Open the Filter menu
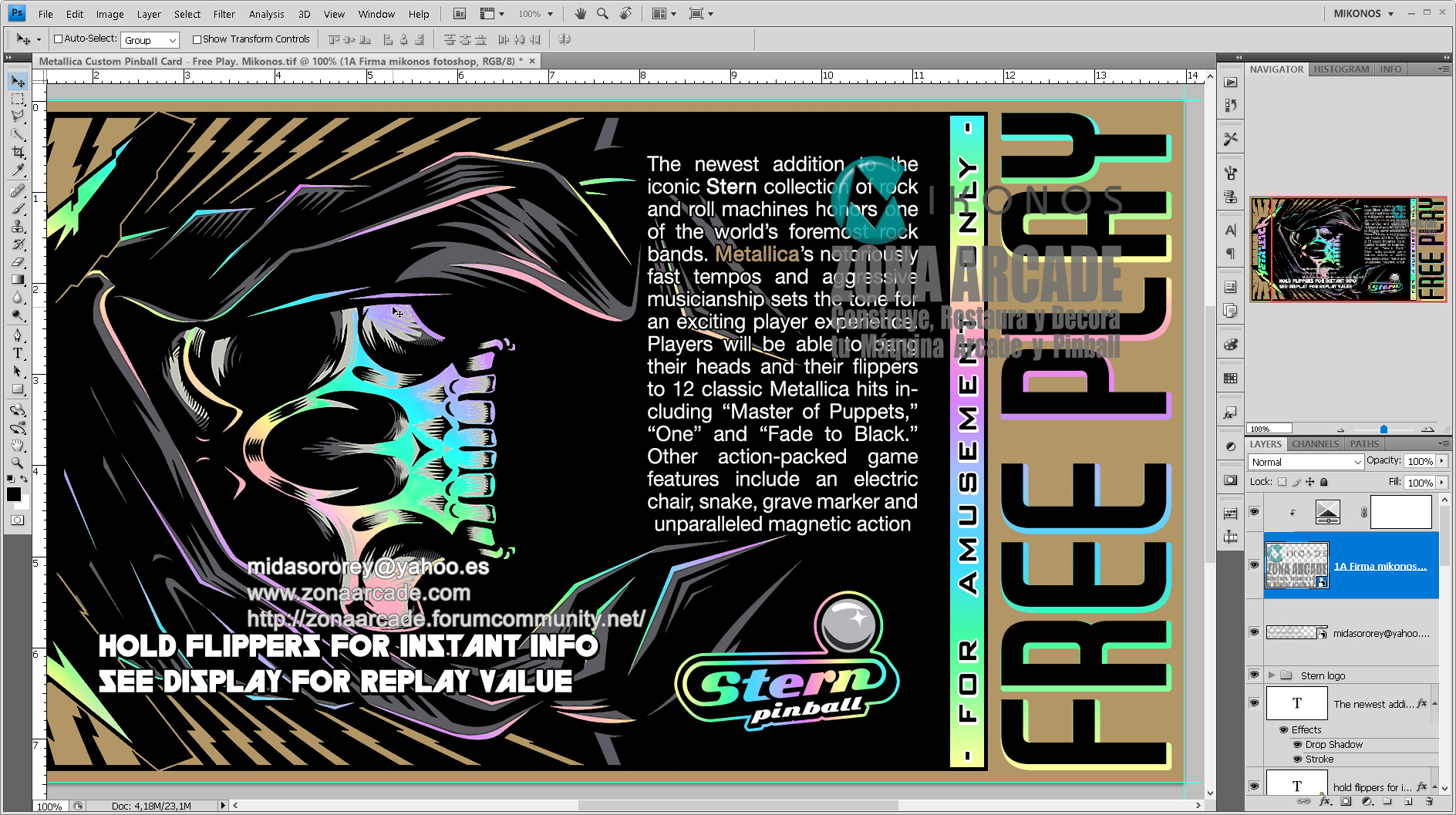Screen dimensions: 1456x815 coord(224,14)
